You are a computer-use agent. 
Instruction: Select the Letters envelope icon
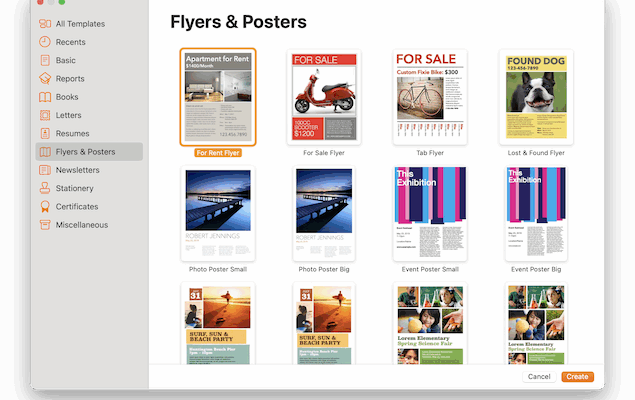(45, 115)
